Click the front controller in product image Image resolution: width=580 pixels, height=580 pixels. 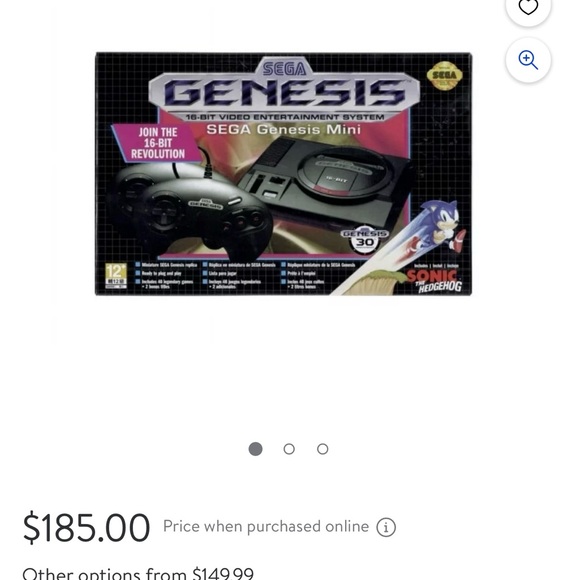tap(205, 218)
